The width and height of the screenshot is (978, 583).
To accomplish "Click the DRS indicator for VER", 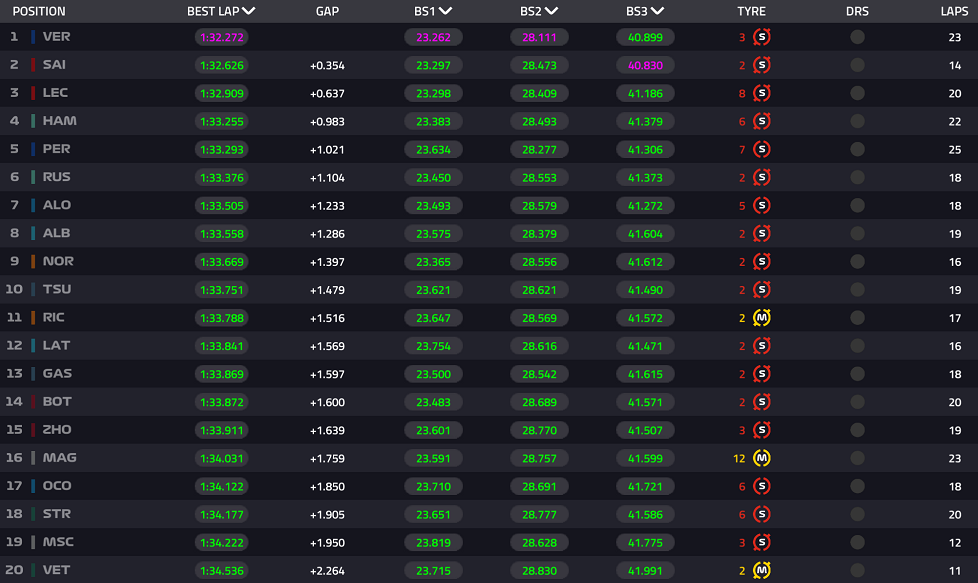I will (x=858, y=37).
